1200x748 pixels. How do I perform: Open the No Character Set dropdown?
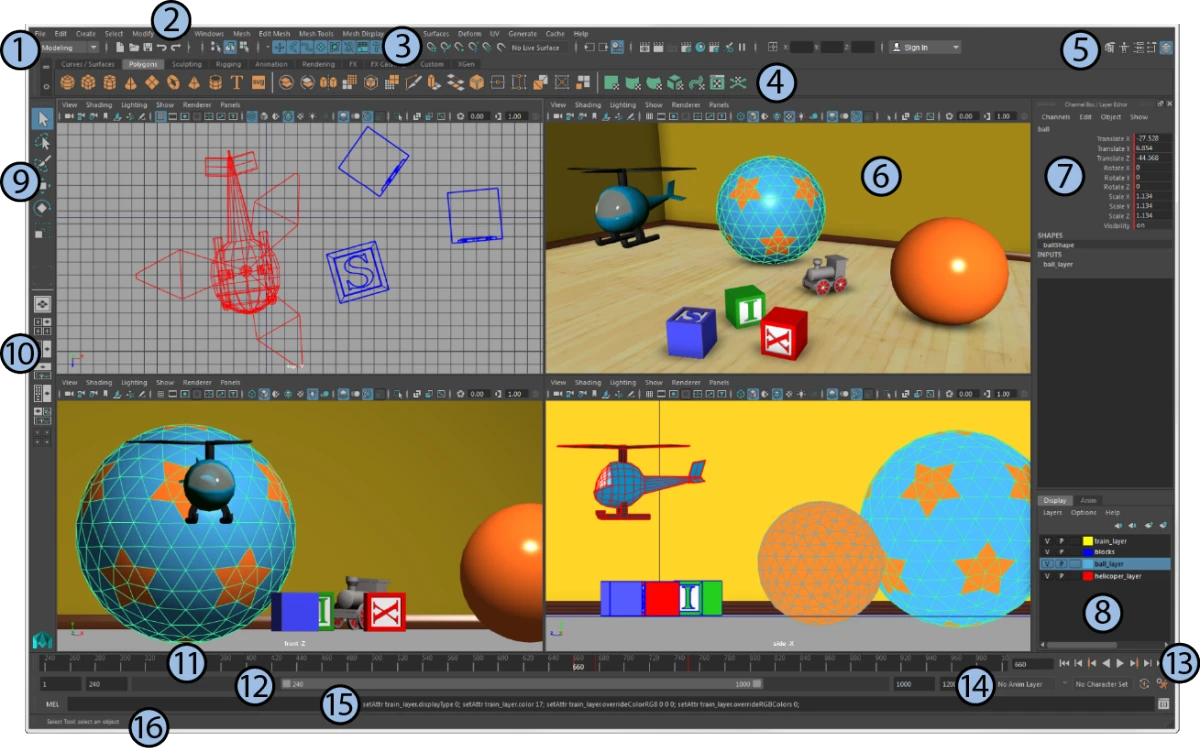coord(1102,684)
